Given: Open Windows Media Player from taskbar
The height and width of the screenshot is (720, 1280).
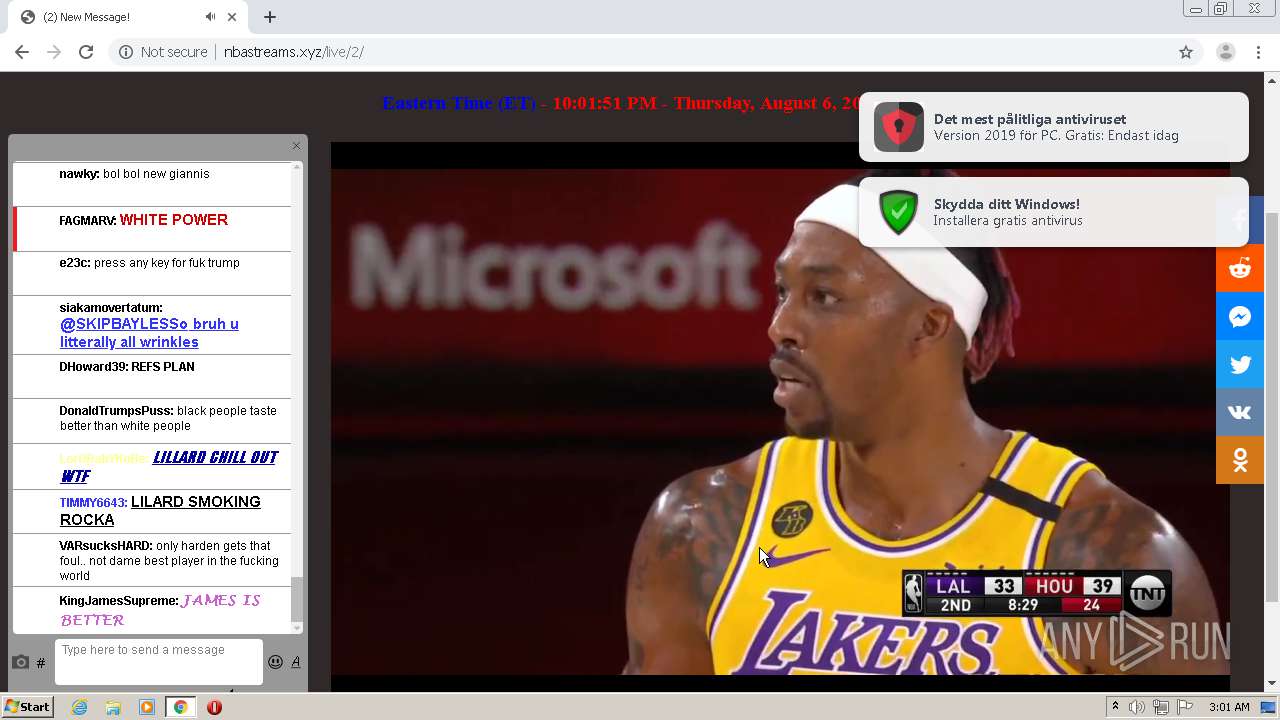Looking at the screenshot, I should coord(147,707).
